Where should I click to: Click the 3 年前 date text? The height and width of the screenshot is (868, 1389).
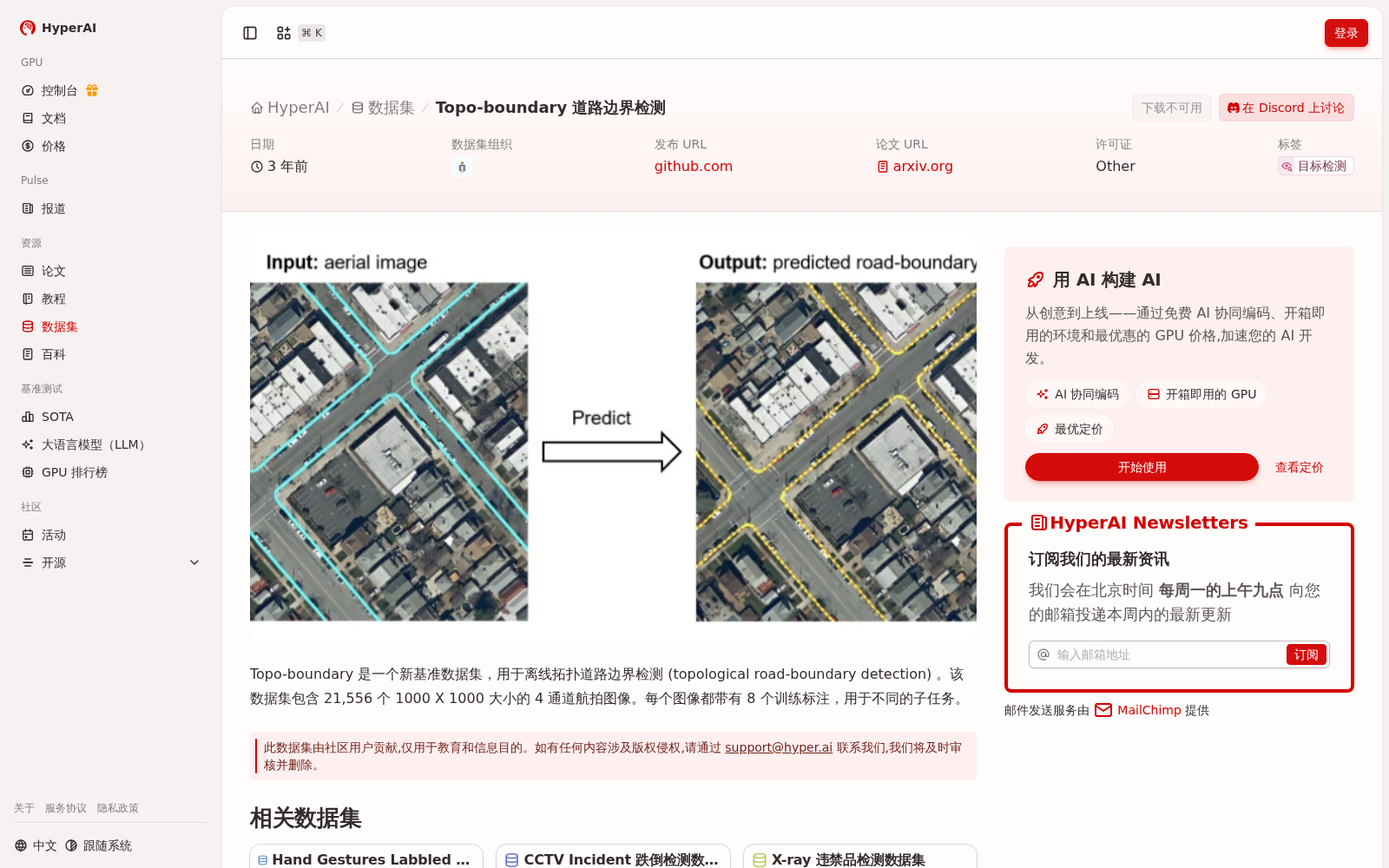287,166
